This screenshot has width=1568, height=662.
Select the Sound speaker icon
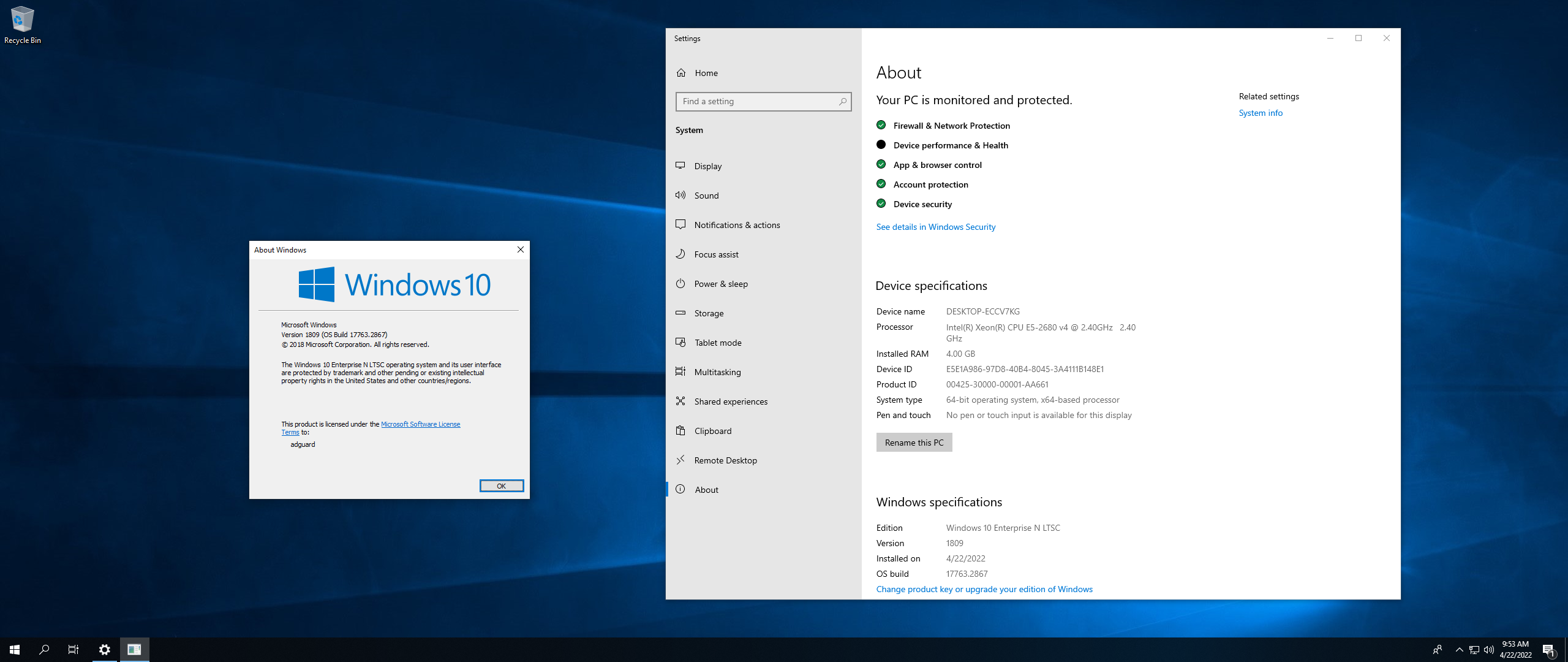click(680, 195)
